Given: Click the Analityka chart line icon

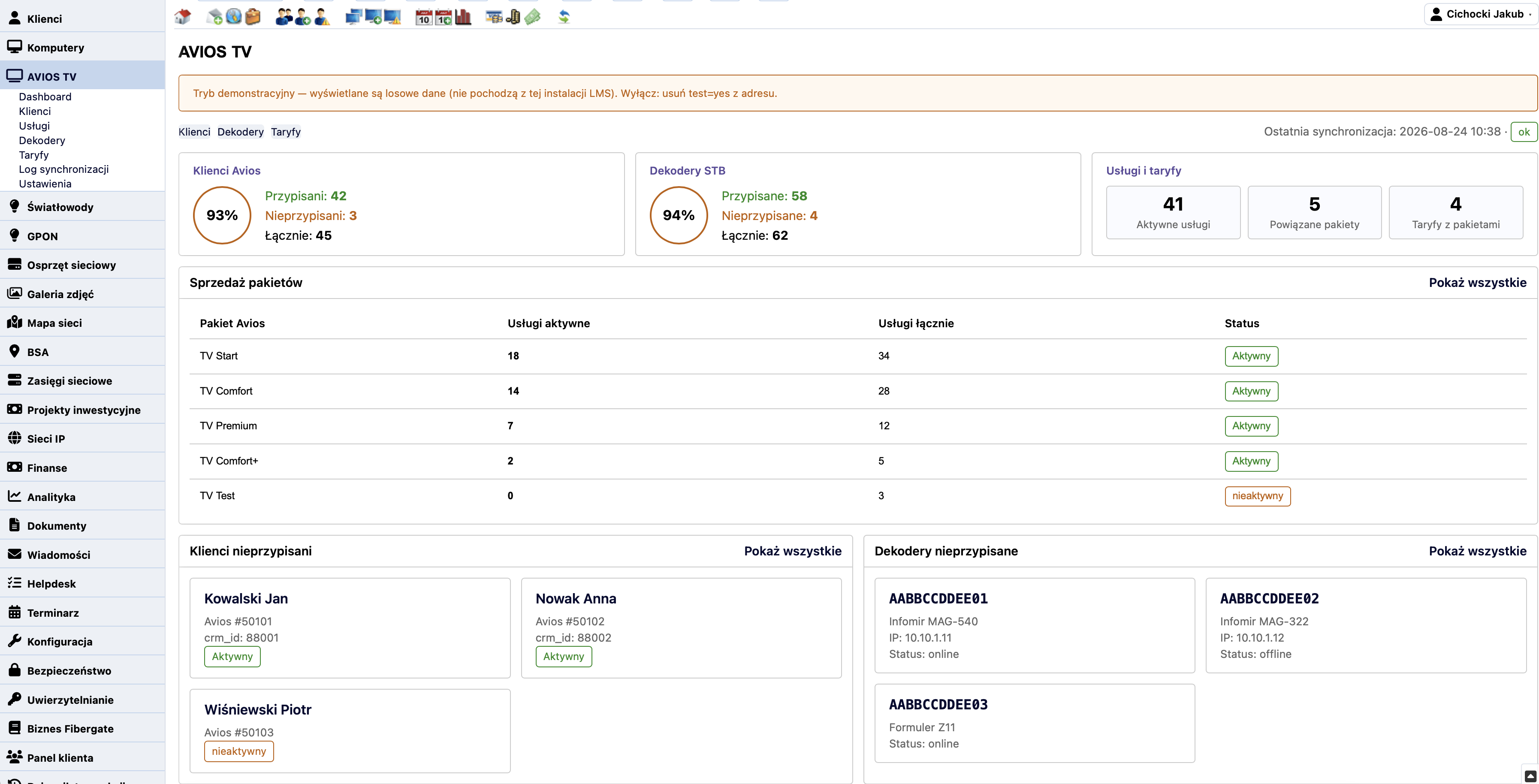Looking at the screenshot, I should click(14, 496).
